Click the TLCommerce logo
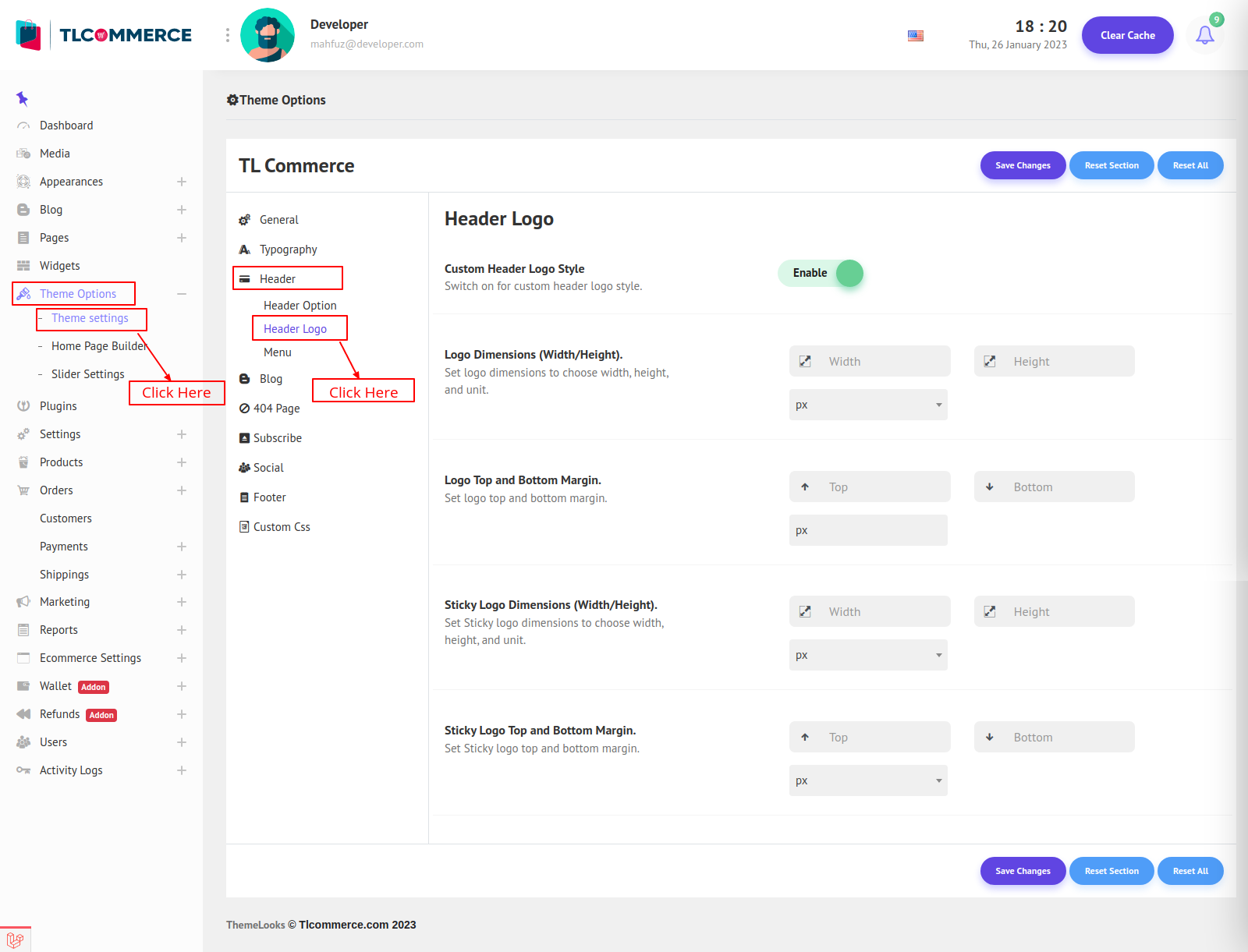This screenshot has height=952, width=1248. pos(105,35)
